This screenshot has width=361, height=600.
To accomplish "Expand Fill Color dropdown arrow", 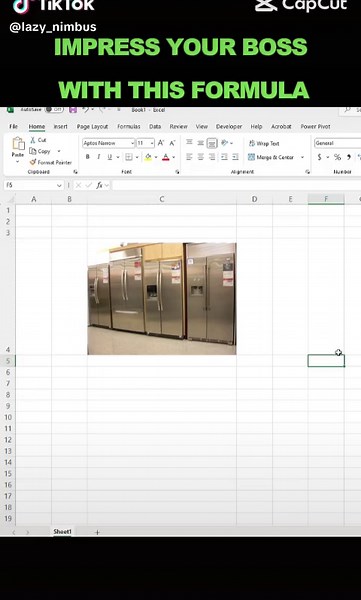I will pyautogui.click(x=156, y=157).
